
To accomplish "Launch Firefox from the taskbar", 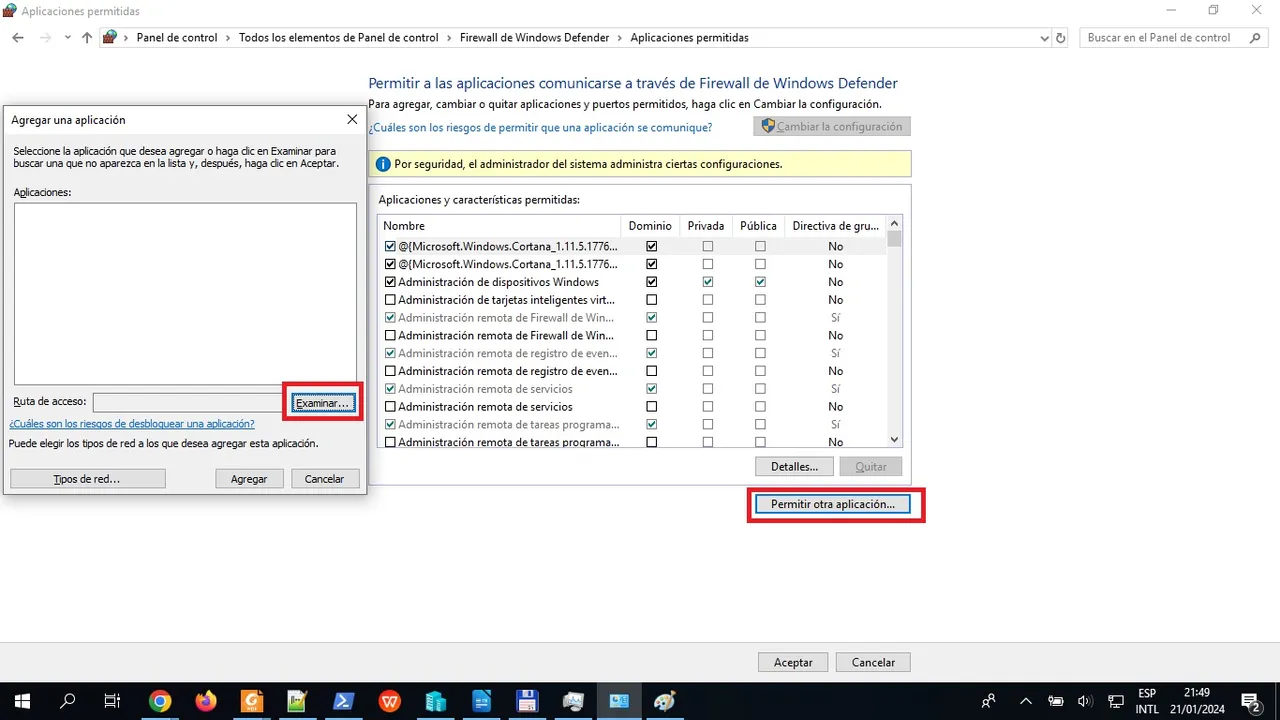I will [x=206, y=701].
